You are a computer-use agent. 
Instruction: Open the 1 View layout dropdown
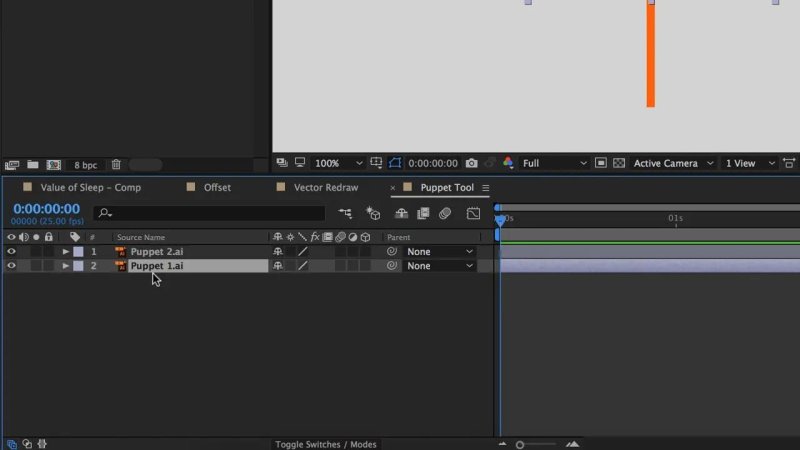tap(749, 163)
